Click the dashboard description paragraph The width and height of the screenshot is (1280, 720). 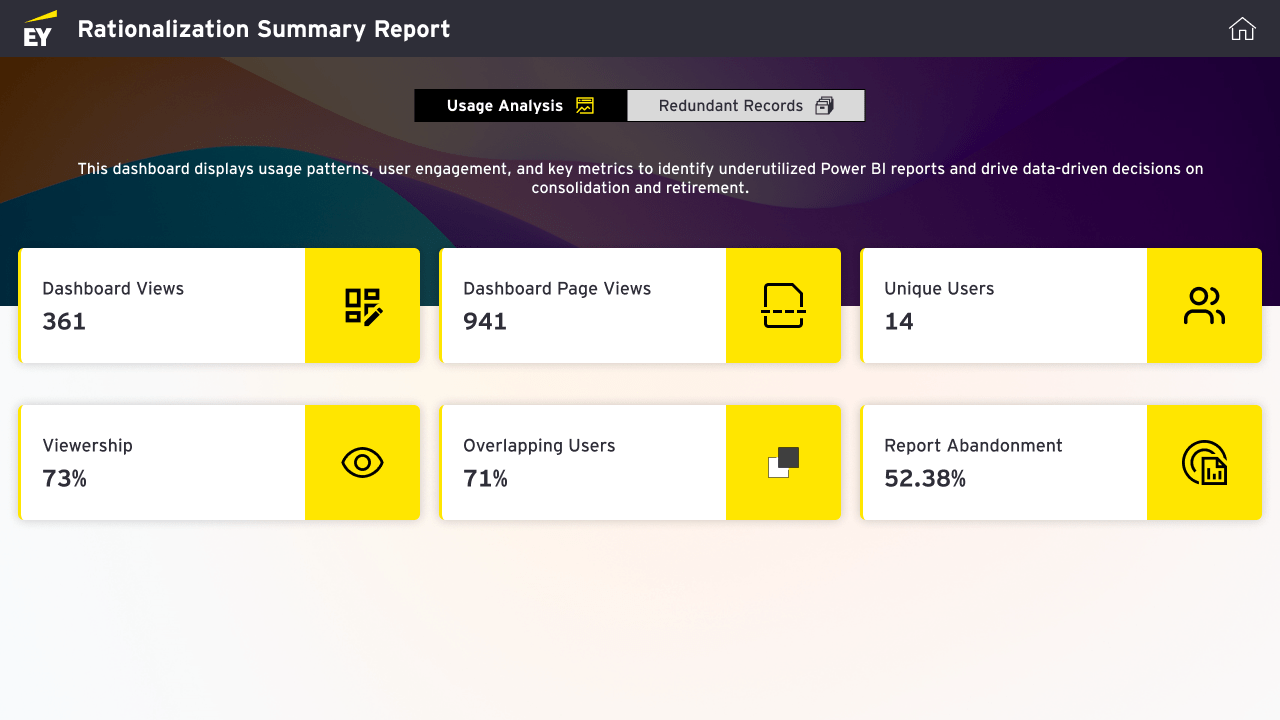640,178
